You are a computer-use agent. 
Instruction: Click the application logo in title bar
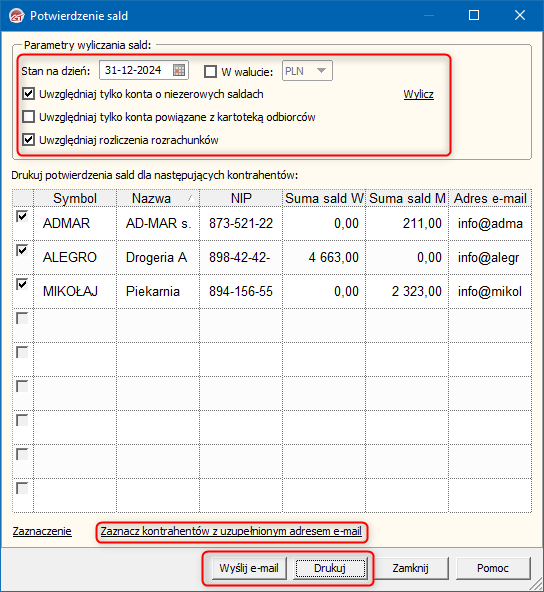point(17,16)
